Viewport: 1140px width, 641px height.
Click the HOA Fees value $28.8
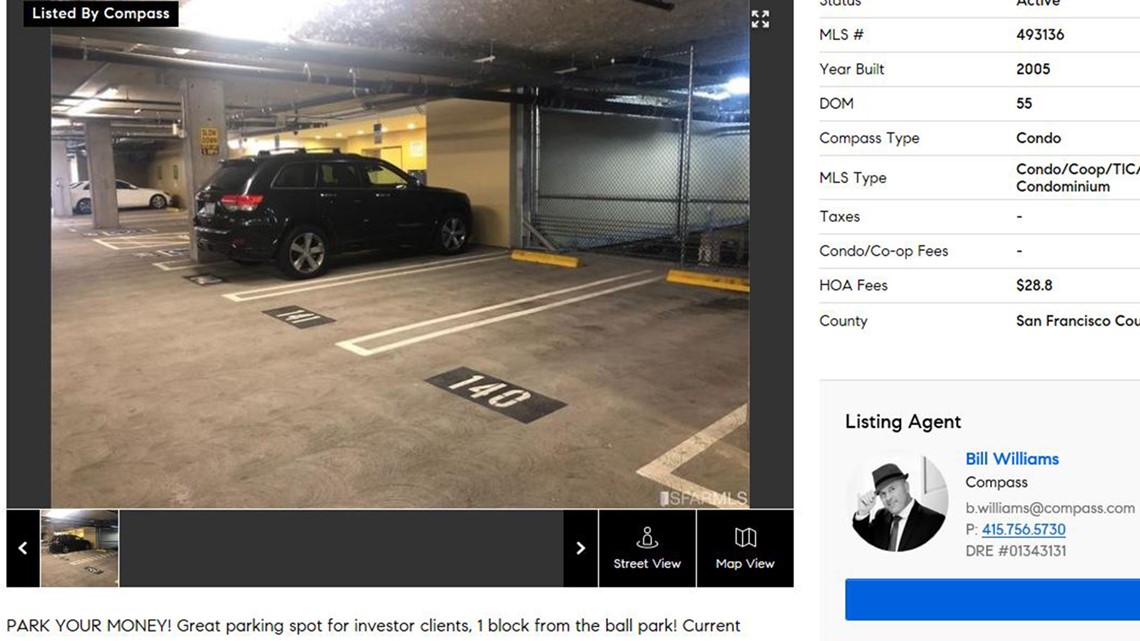[x=1034, y=286]
